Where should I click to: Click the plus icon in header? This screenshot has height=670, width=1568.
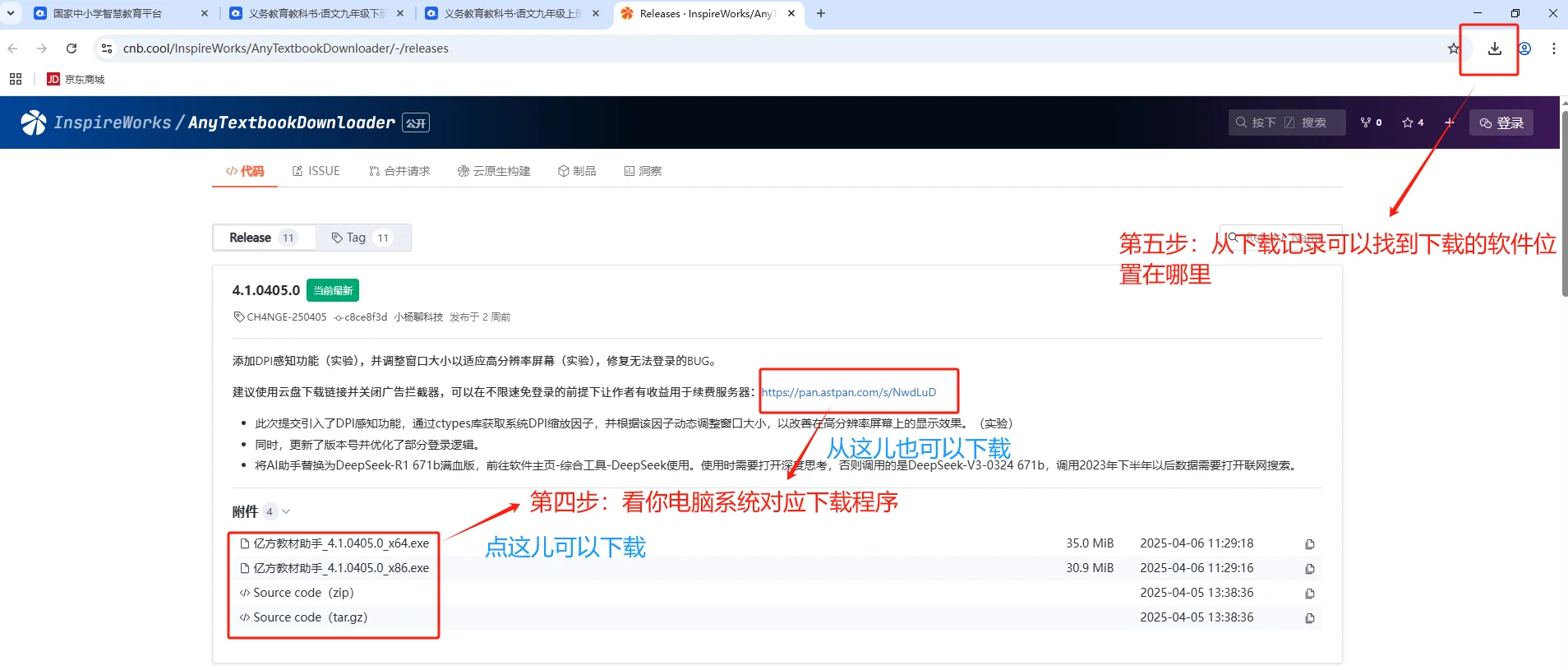(x=1450, y=122)
